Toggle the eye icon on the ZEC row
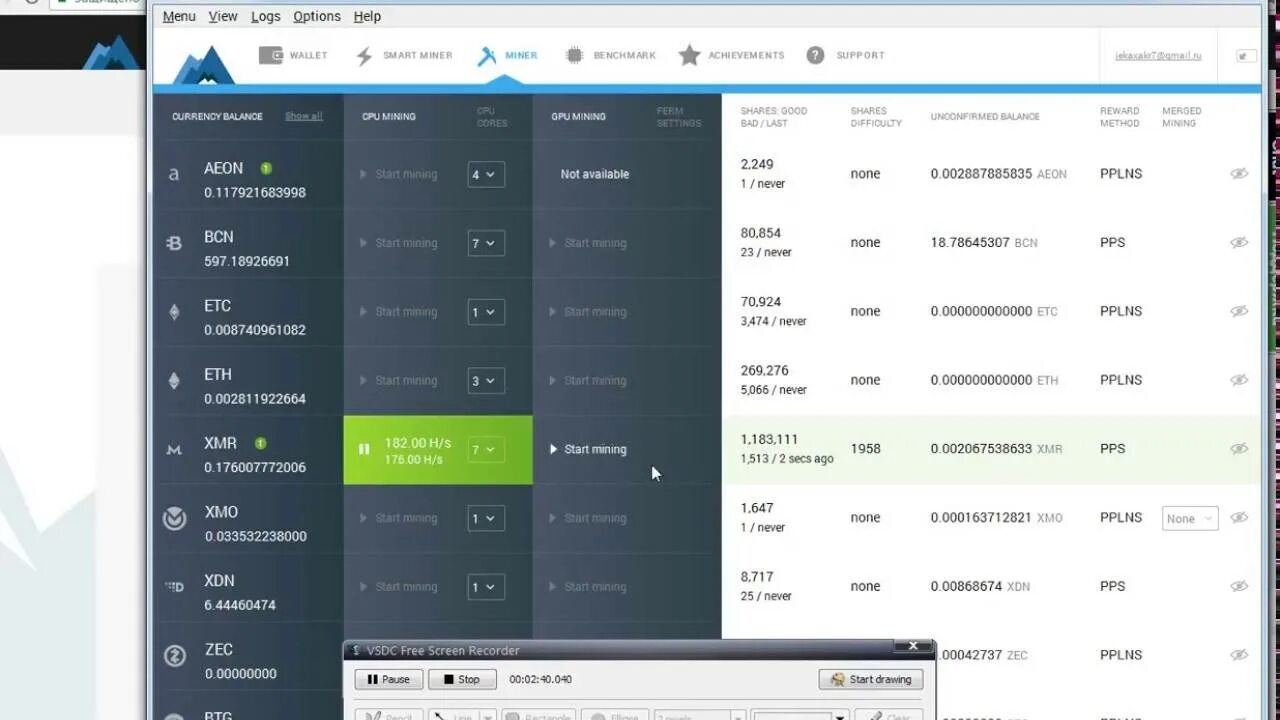The width and height of the screenshot is (1280, 720). (1239, 656)
